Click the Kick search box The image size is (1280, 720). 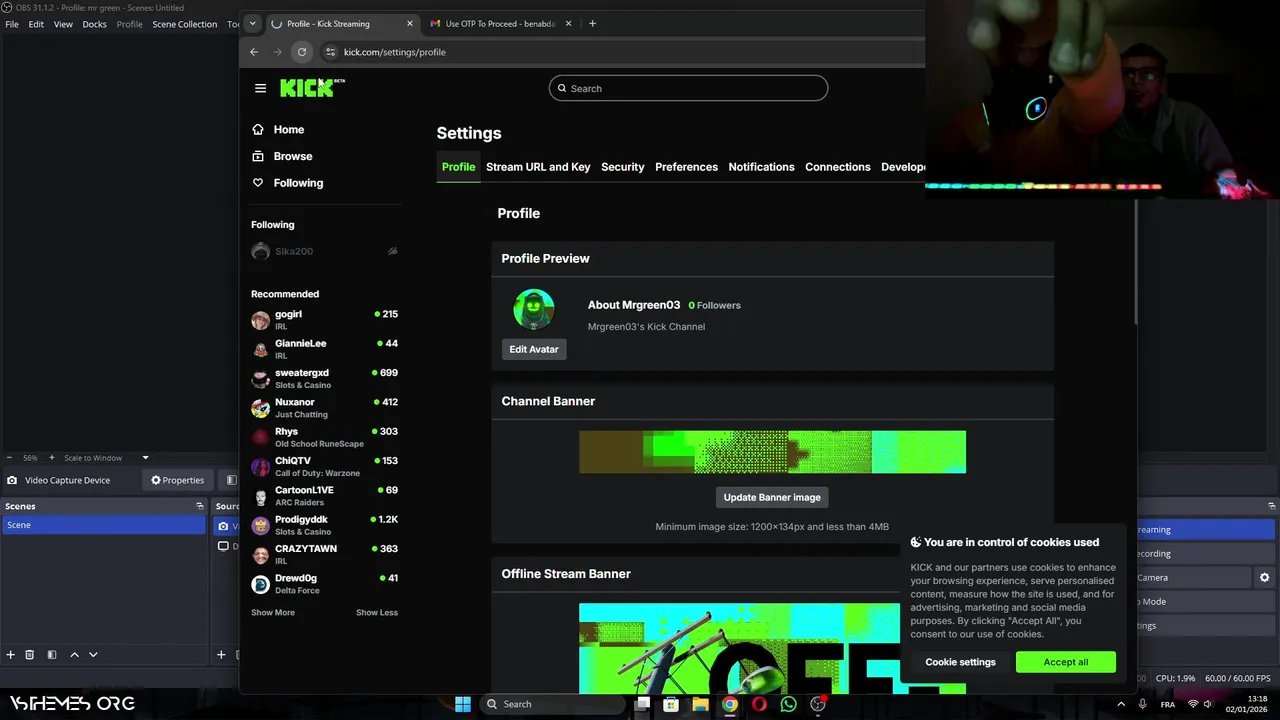click(688, 88)
